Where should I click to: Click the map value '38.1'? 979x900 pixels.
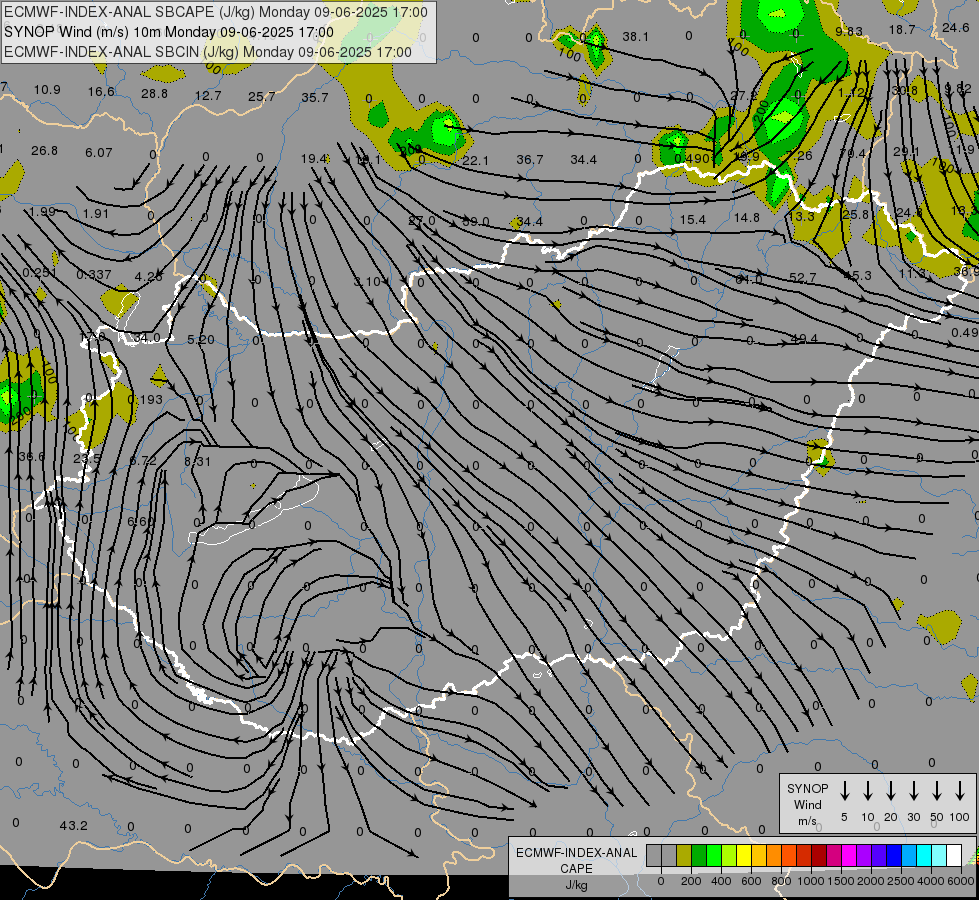636,37
